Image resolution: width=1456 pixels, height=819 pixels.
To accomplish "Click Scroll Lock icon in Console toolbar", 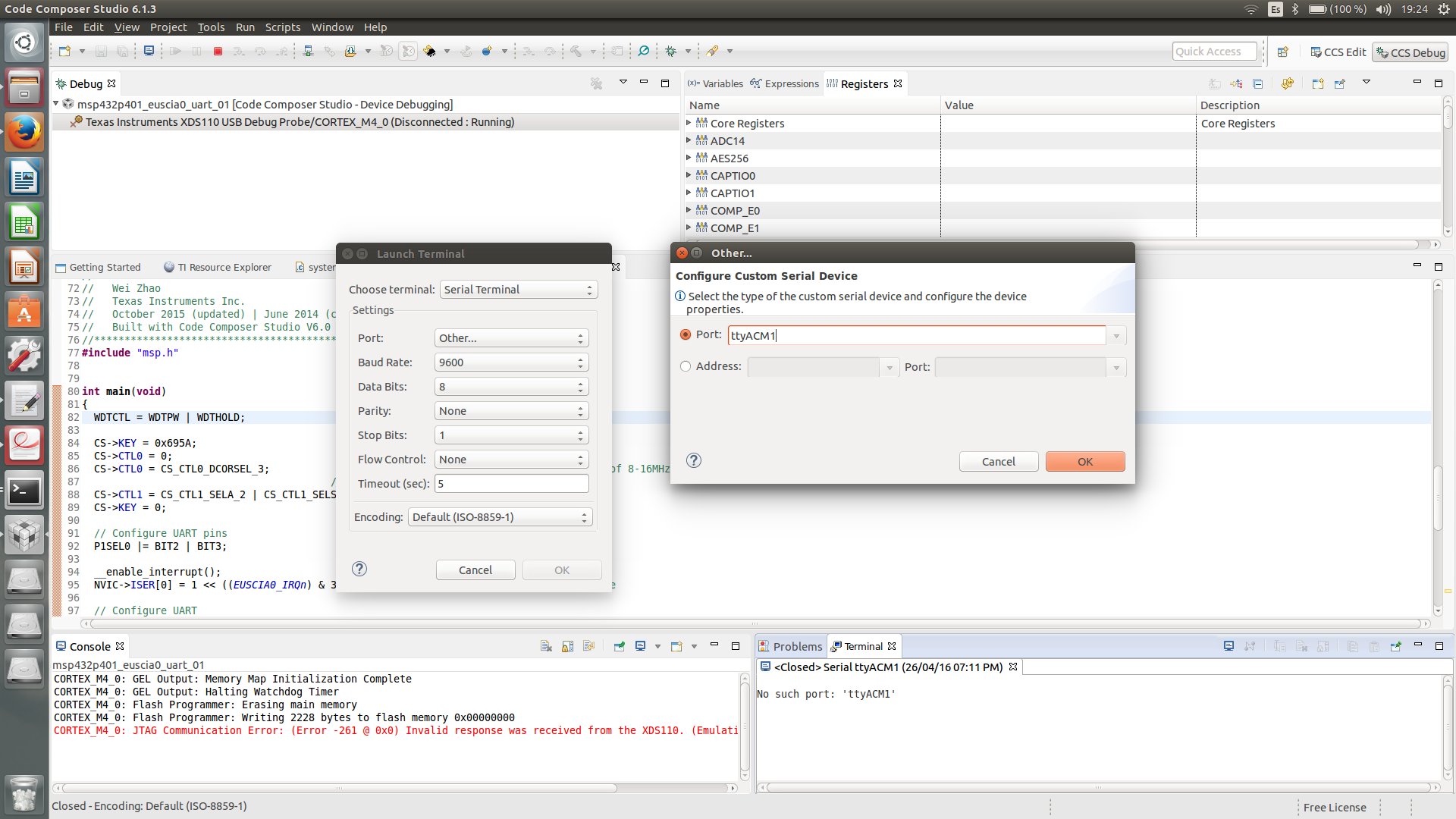I will (567, 646).
